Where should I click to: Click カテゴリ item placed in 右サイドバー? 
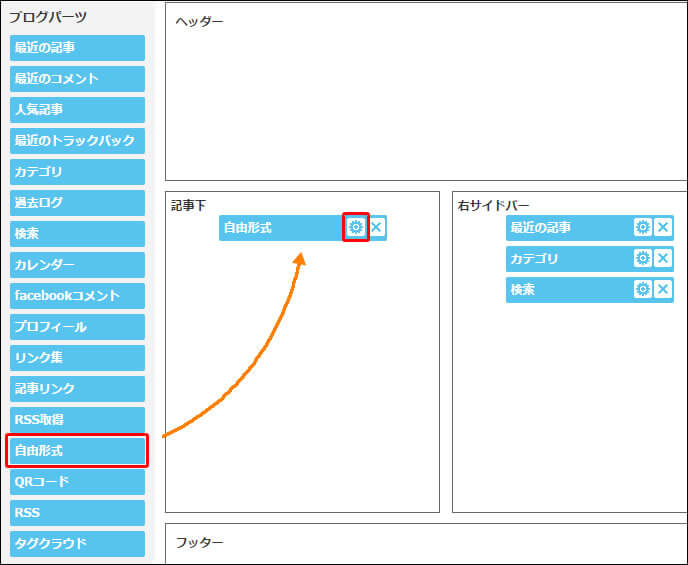pyautogui.click(x=589, y=259)
